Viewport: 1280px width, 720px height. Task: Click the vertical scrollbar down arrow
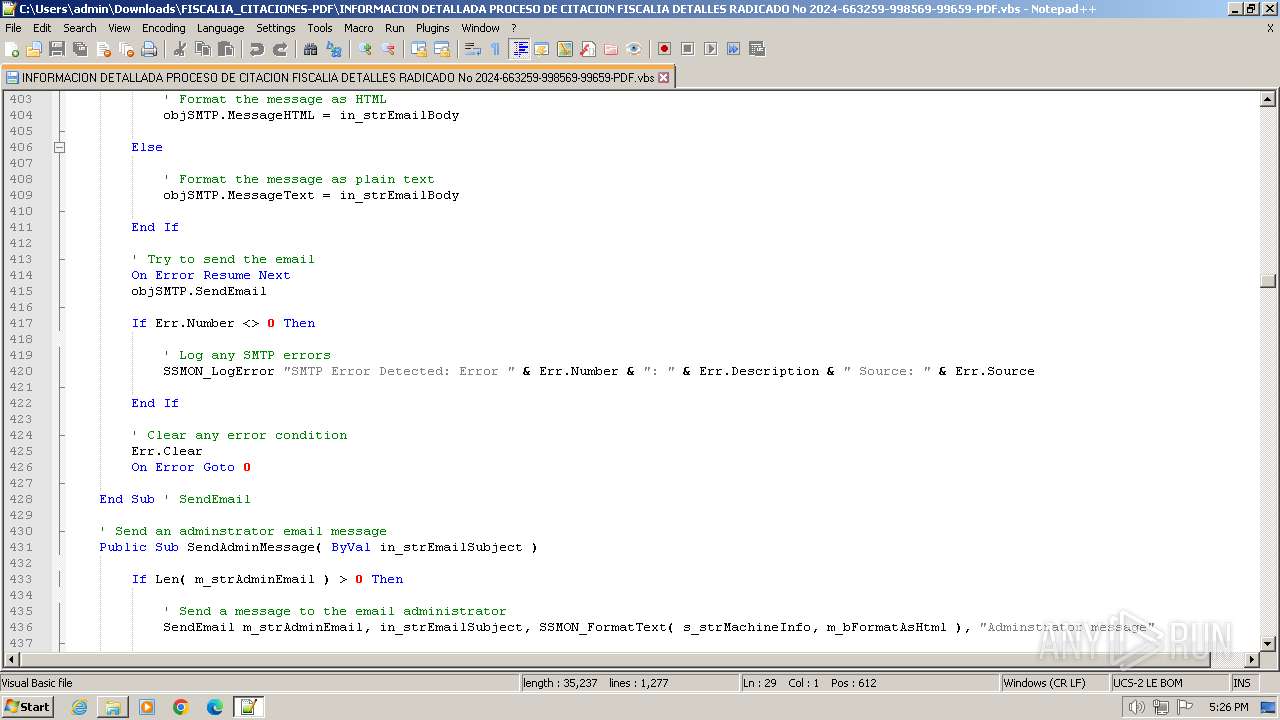click(1268, 644)
